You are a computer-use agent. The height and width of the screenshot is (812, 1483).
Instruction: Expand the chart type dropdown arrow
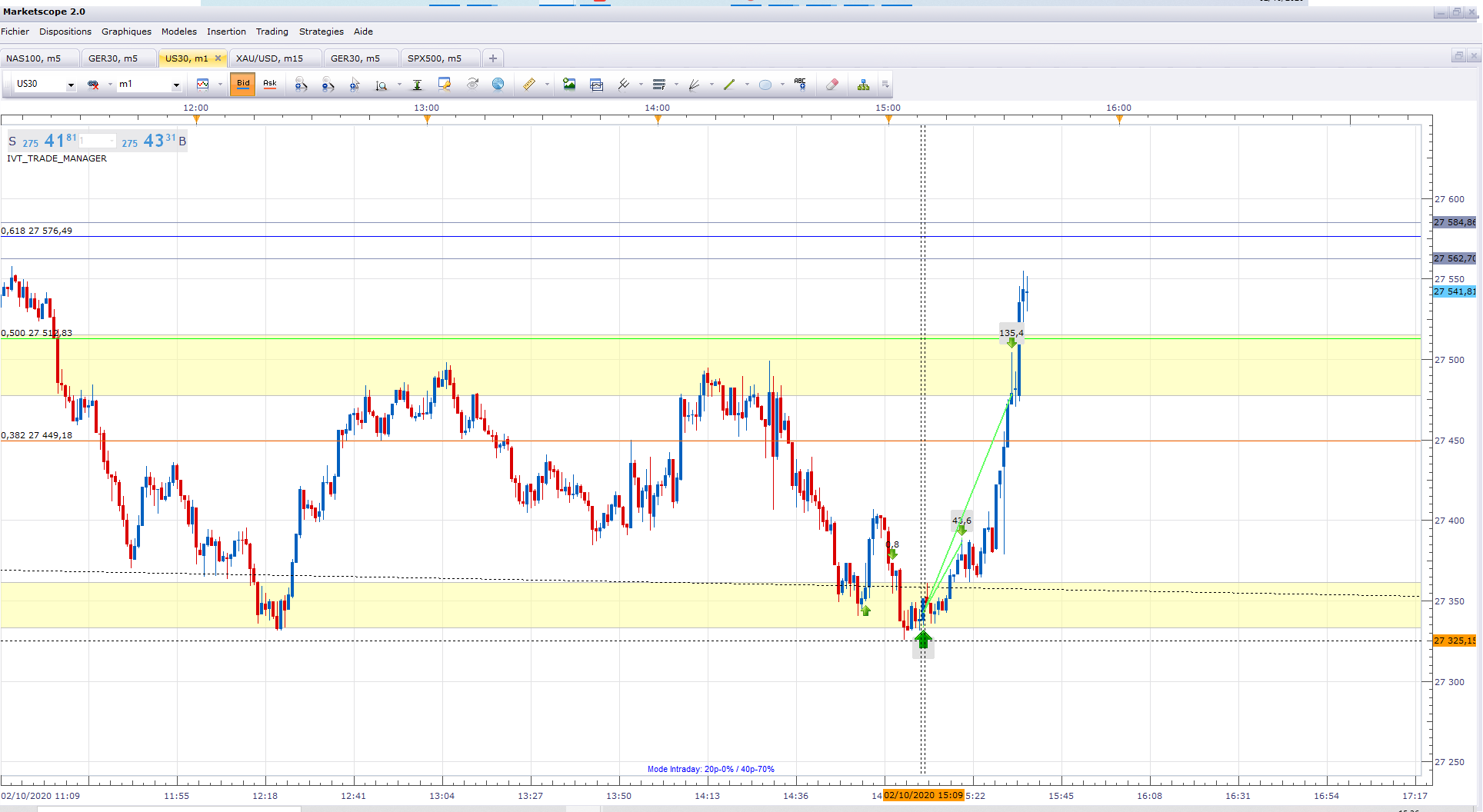[220, 85]
